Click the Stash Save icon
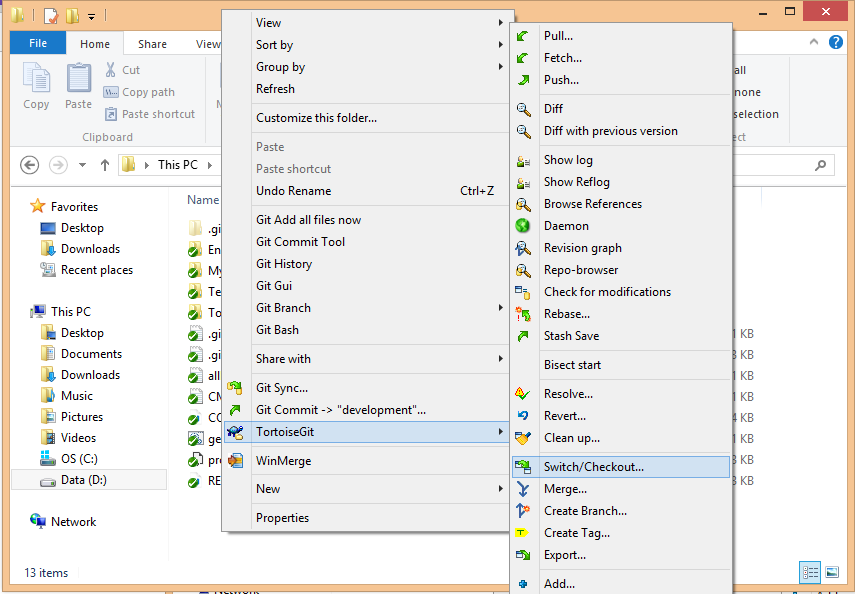This screenshot has width=855, height=594. [523, 336]
